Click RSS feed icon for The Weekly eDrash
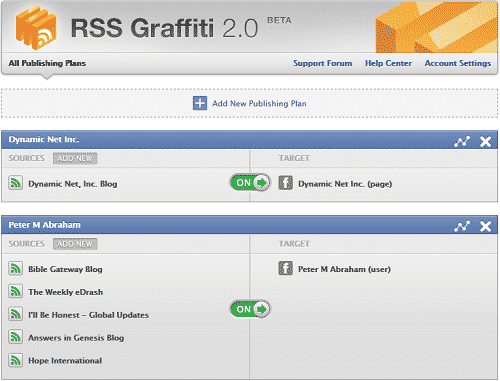Viewport: 500px width, 381px height. (x=15, y=291)
